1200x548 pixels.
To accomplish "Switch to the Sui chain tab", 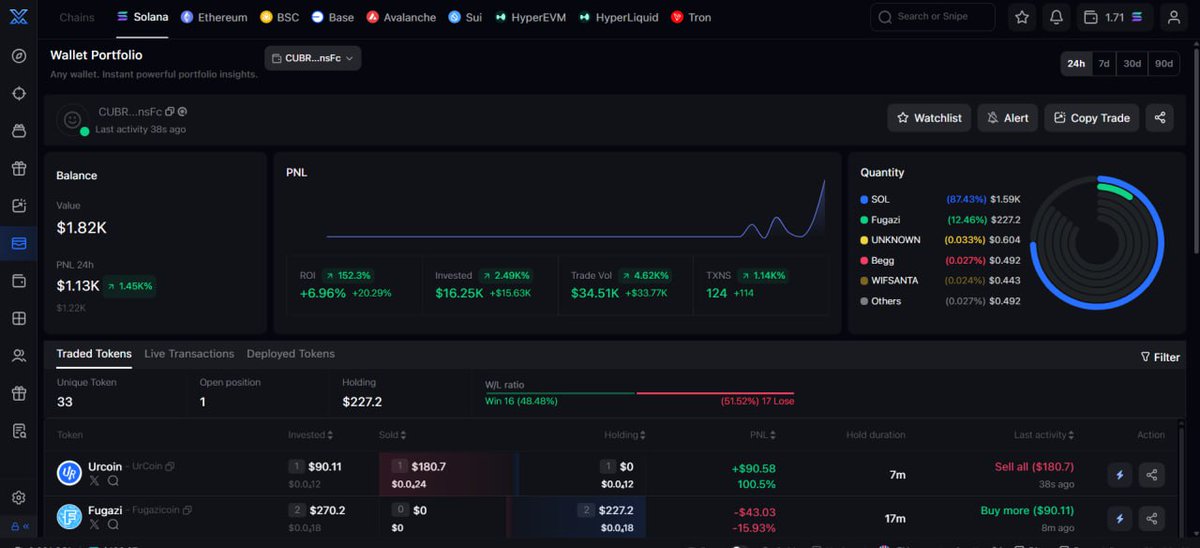I will click(x=465, y=17).
